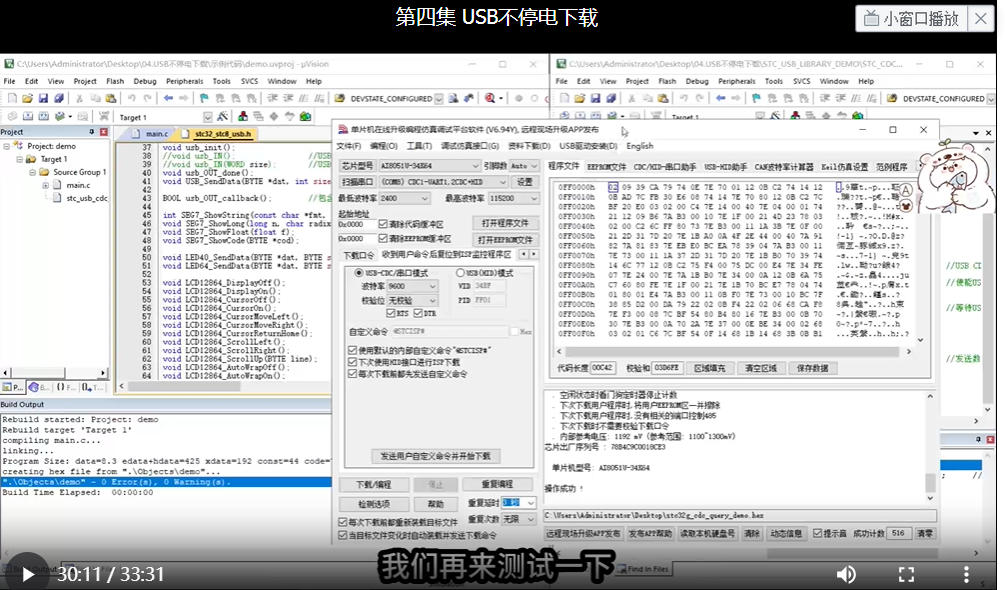The width and height of the screenshot is (1005, 590).
Task: Mute the video volume
Action: [x=846, y=574]
